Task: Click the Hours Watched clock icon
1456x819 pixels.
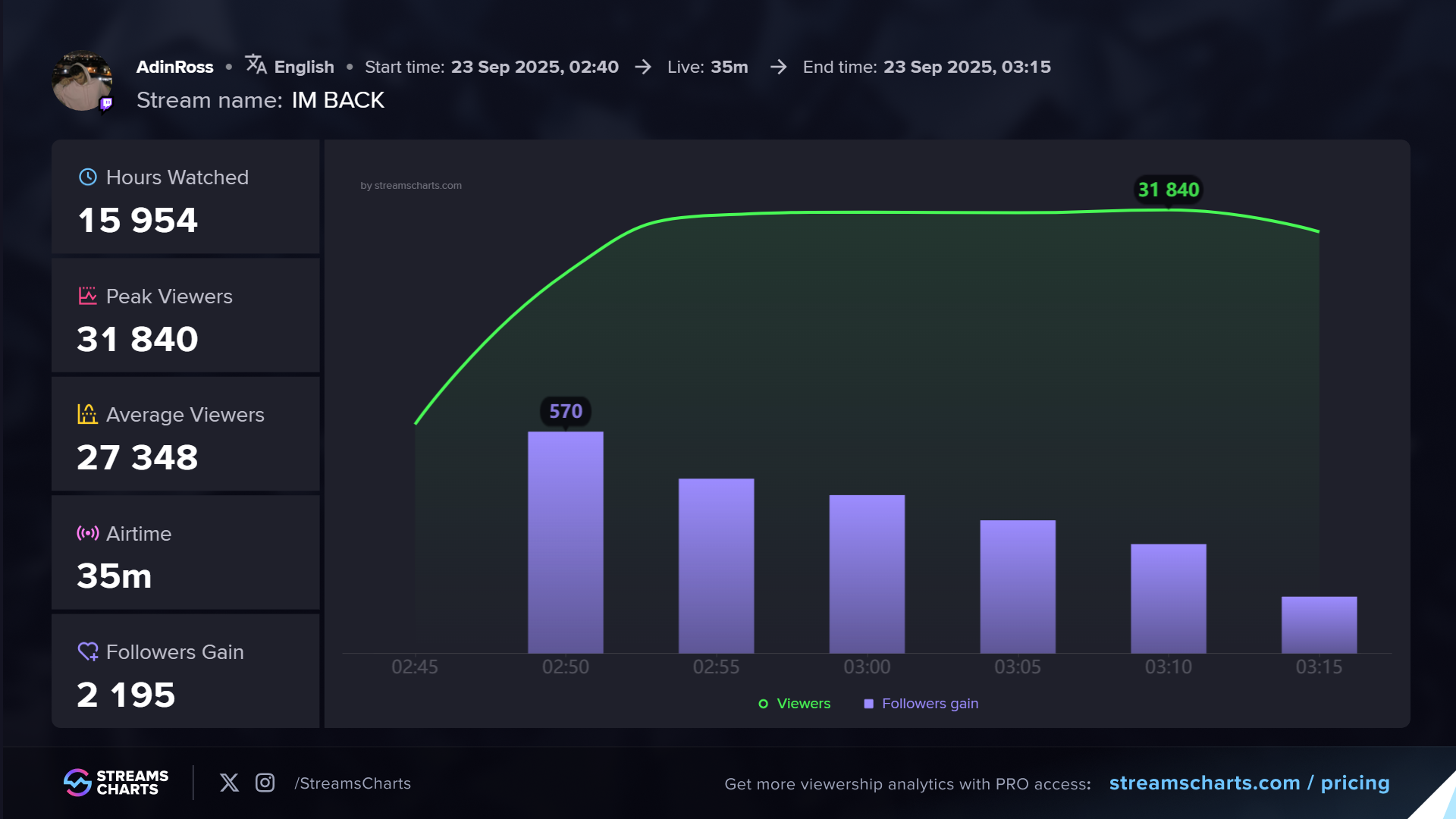Action: point(88,177)
